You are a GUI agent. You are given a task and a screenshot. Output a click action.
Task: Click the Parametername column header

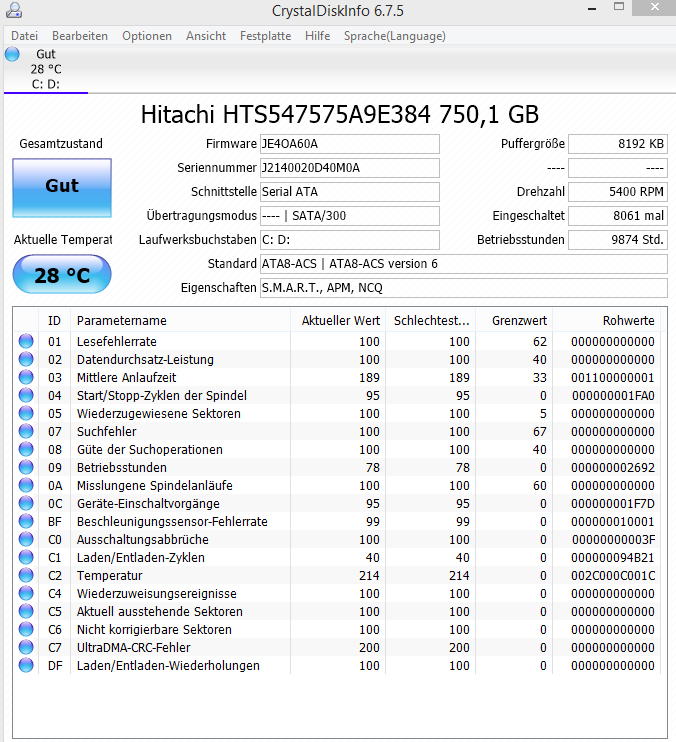[180, 321]
